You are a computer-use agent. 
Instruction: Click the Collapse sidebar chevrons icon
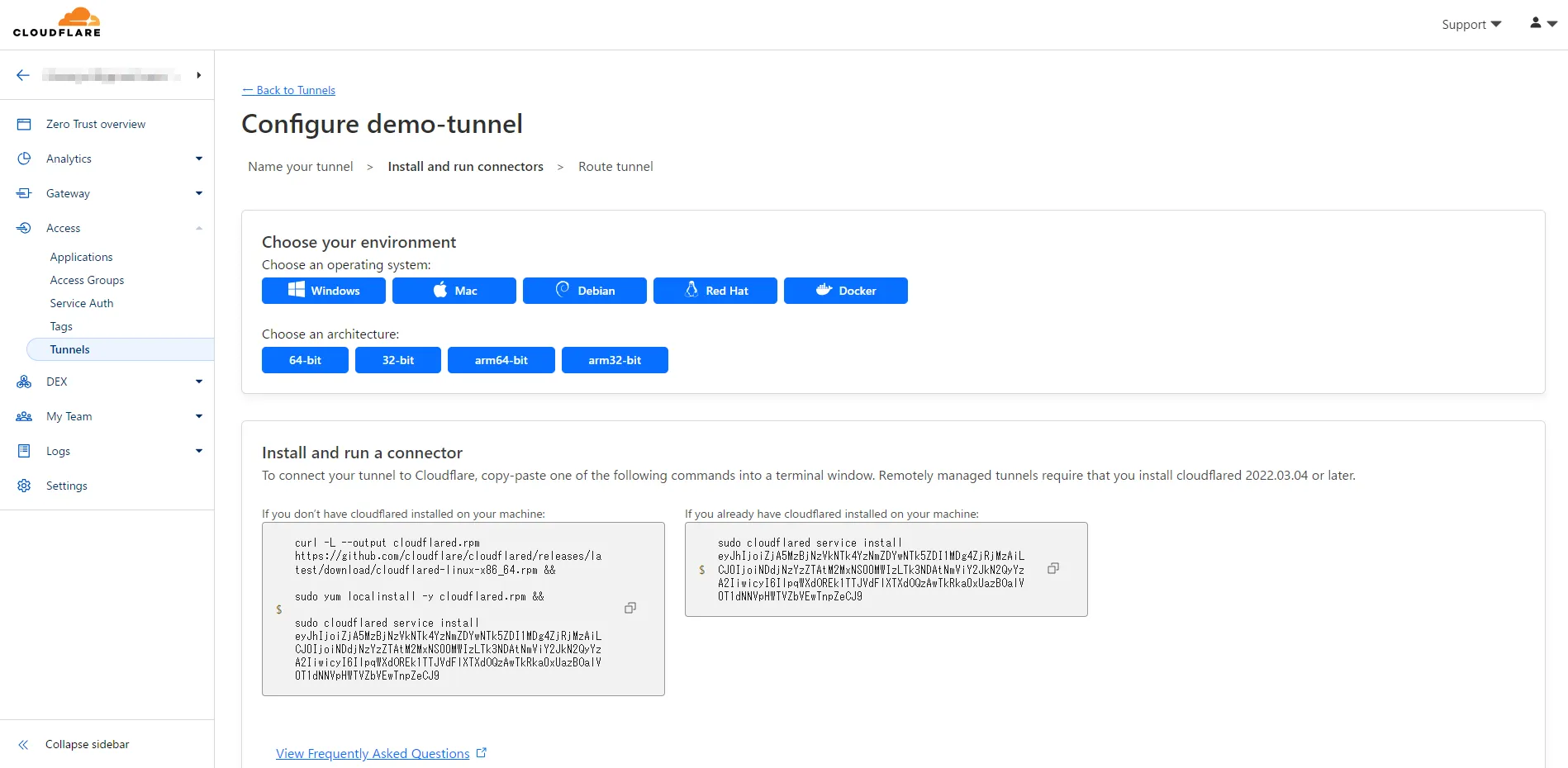pos(23,744)
